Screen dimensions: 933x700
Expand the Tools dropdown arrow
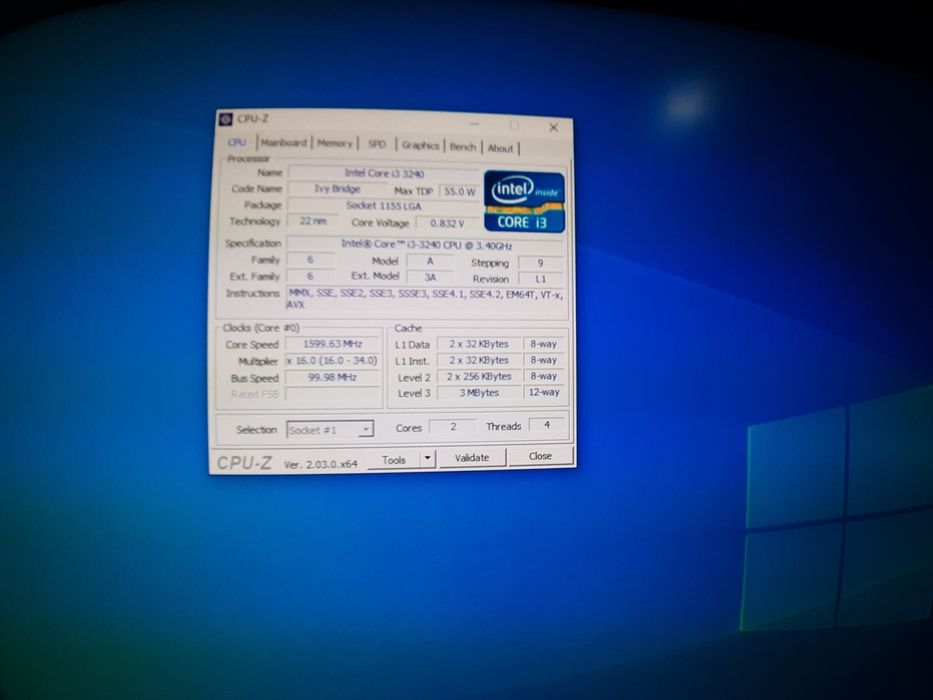(x=428, y=459)
